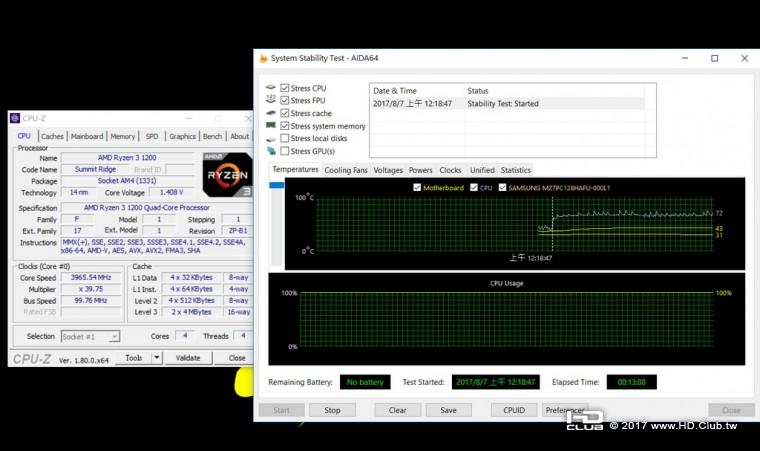Open the Tools dropdown arrow in CPU-Z

pyautogui.click(x=156, y=358)
